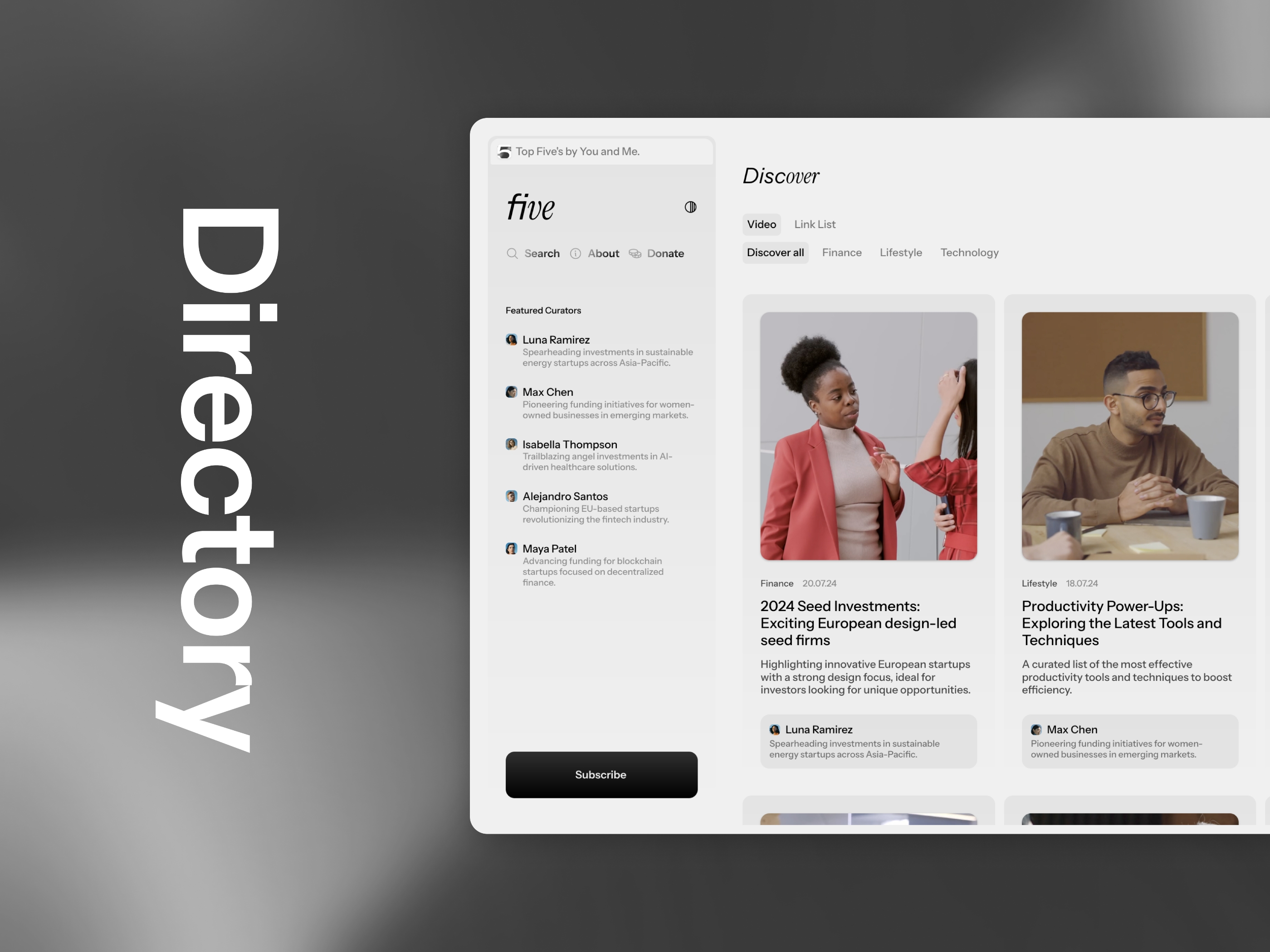Click the Donate icon in sidebar
This screenshot has height=952, width=1270.
(x=635, y=252)
